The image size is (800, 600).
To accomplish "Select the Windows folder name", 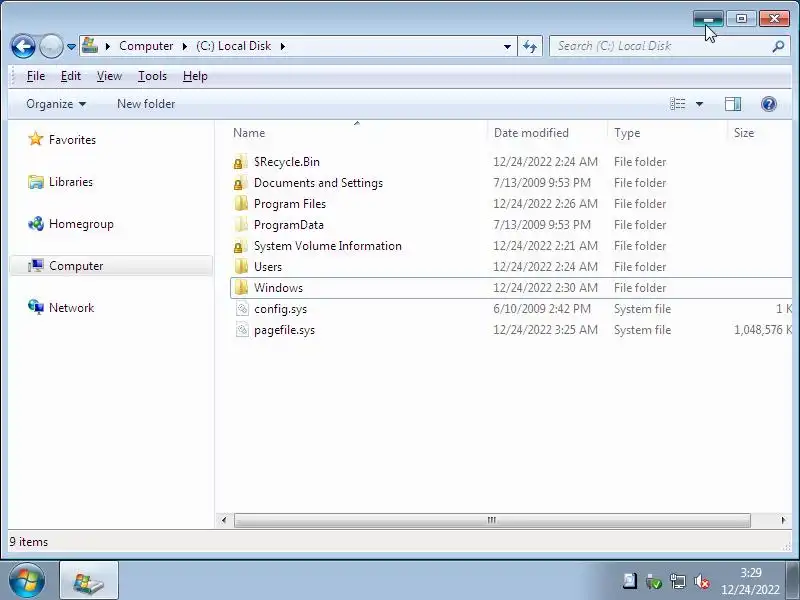I will (x=279, y=288).
